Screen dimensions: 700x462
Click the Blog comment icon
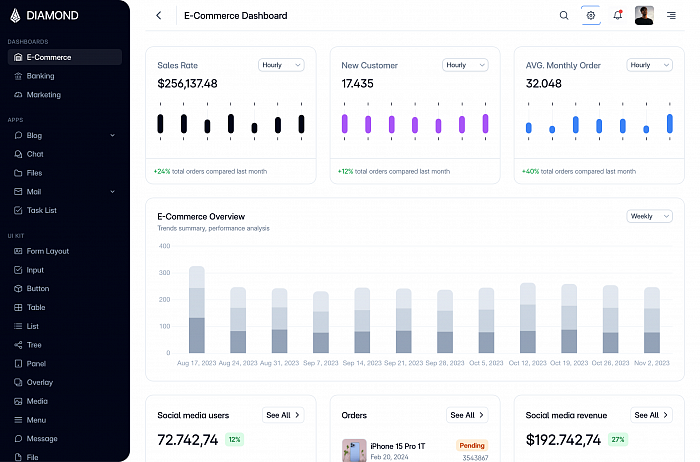pyautogui.click(x=18, y=135)
